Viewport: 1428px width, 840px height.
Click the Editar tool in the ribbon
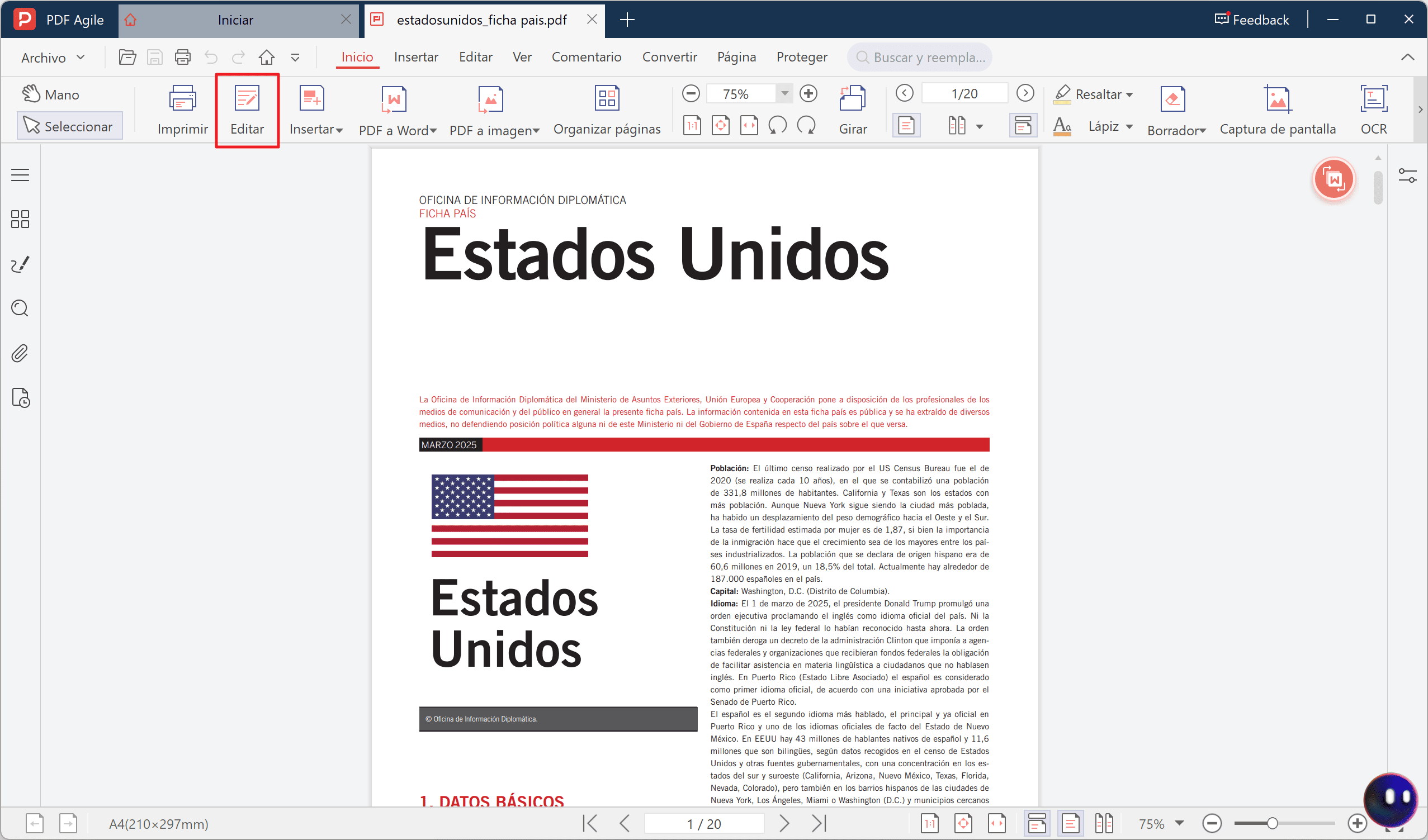tap(247, 111)
